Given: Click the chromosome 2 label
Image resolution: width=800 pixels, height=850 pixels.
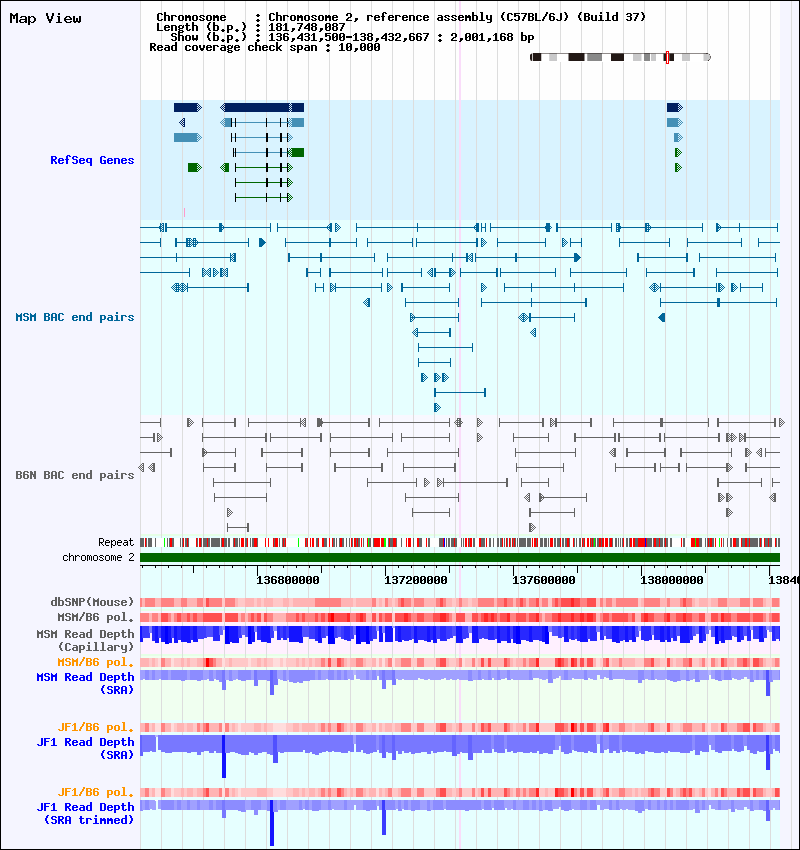Looking at the screenshot, I should tap(98, 558).
